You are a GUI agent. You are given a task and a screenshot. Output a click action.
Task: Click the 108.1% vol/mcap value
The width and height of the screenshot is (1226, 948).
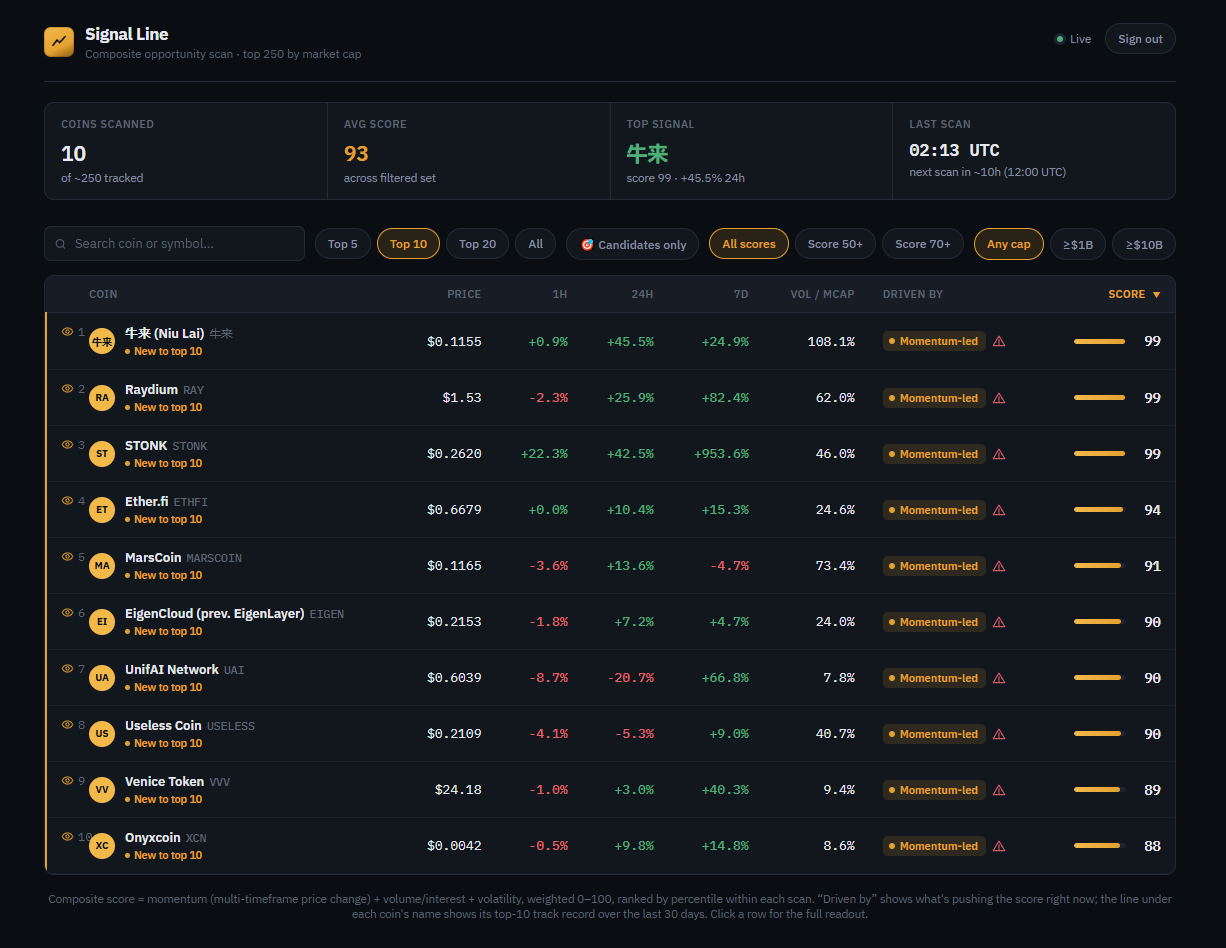[831, 341]
